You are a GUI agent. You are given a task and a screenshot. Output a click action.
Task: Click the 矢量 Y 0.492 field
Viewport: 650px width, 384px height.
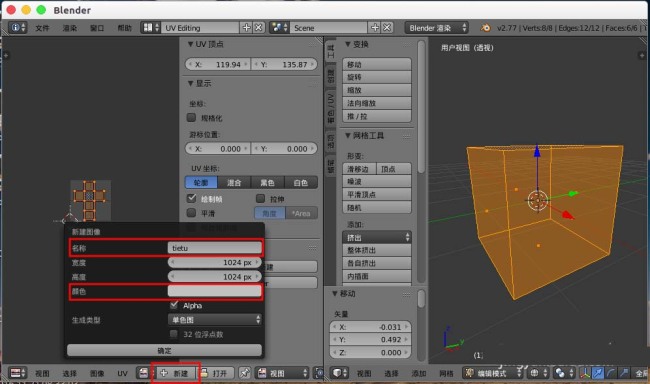pyautogui.click(x=370, y=339)
